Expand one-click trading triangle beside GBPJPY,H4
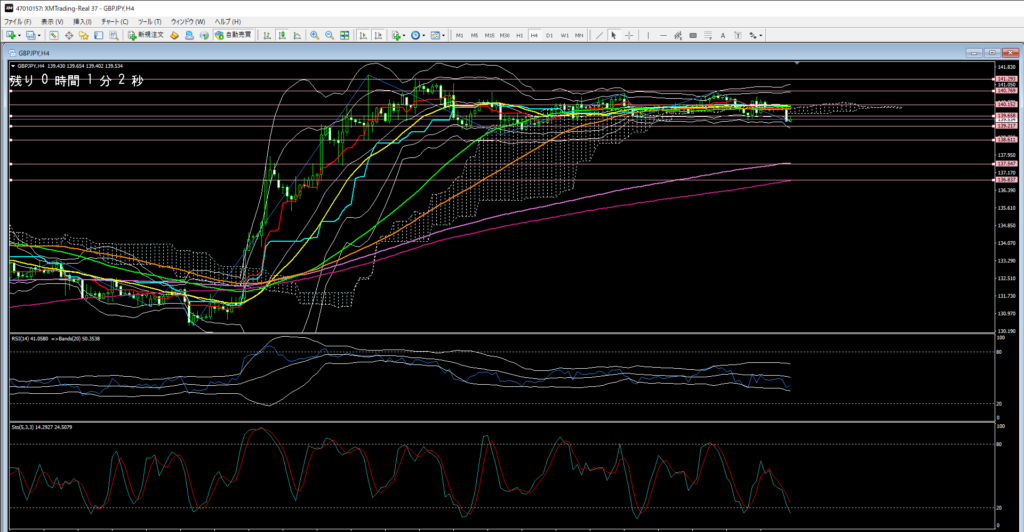Screen dimensions: 1024x532 point(13,66)
